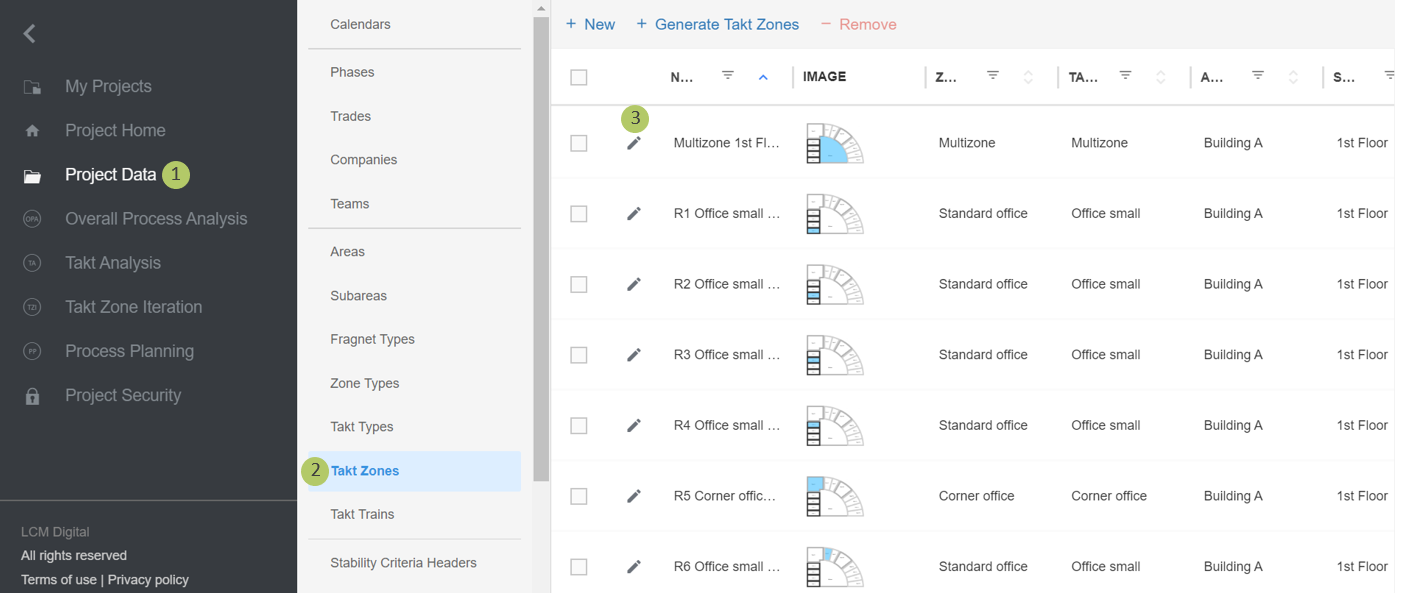Click the Project Home house icon

(32, 131)
